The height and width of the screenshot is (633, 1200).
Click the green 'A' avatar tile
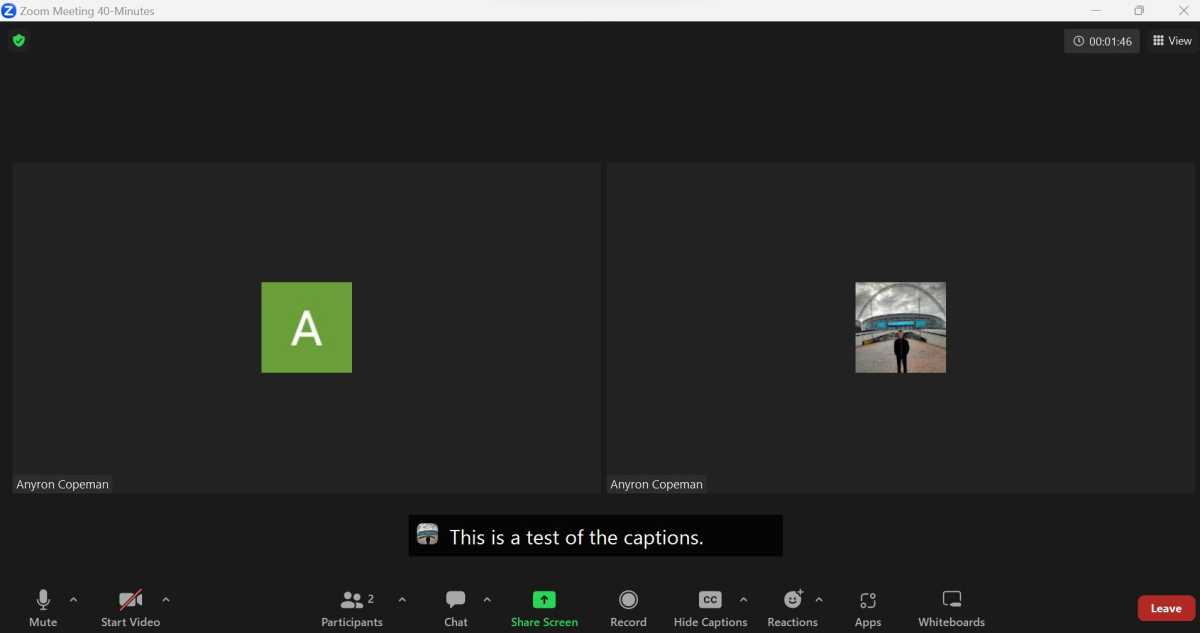306,327
